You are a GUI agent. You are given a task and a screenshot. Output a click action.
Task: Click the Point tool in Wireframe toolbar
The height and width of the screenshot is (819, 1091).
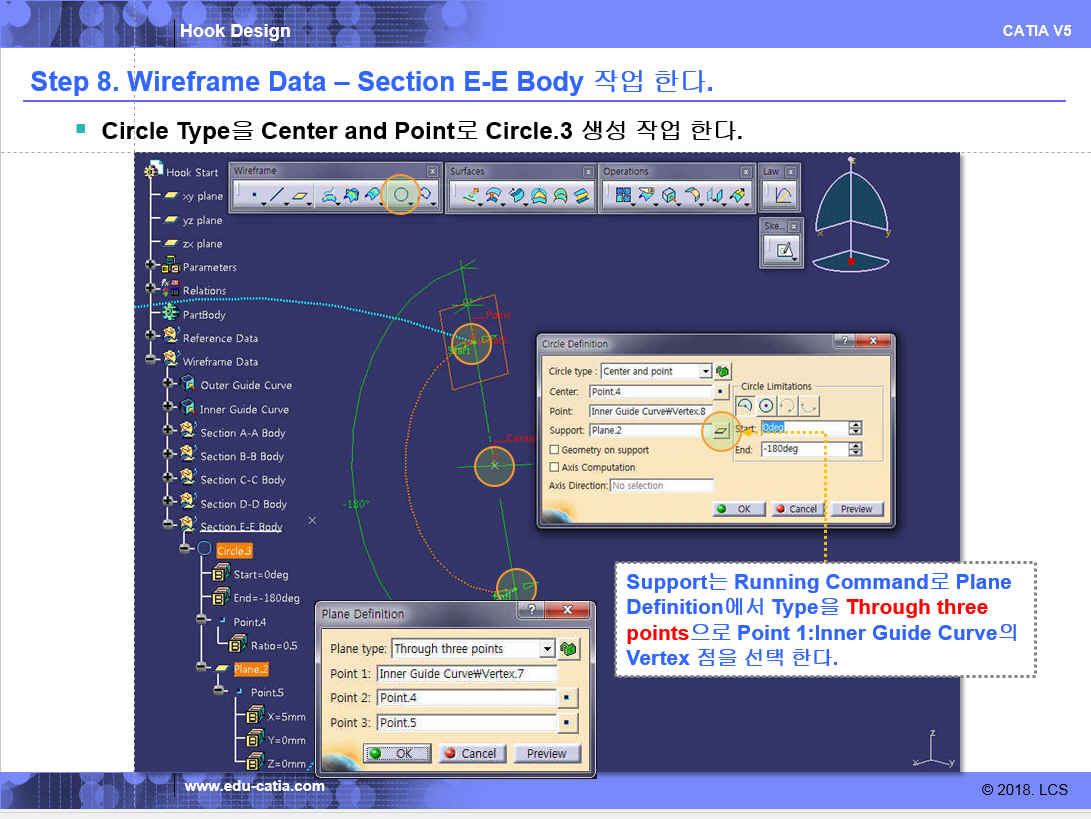(253, 196)
